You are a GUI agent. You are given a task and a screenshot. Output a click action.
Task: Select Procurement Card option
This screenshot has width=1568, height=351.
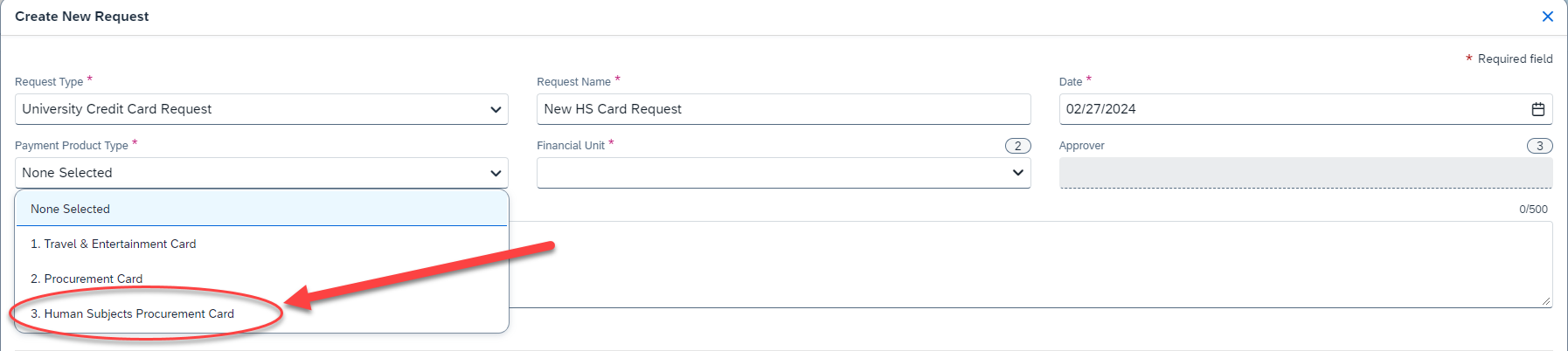point(261,279)
